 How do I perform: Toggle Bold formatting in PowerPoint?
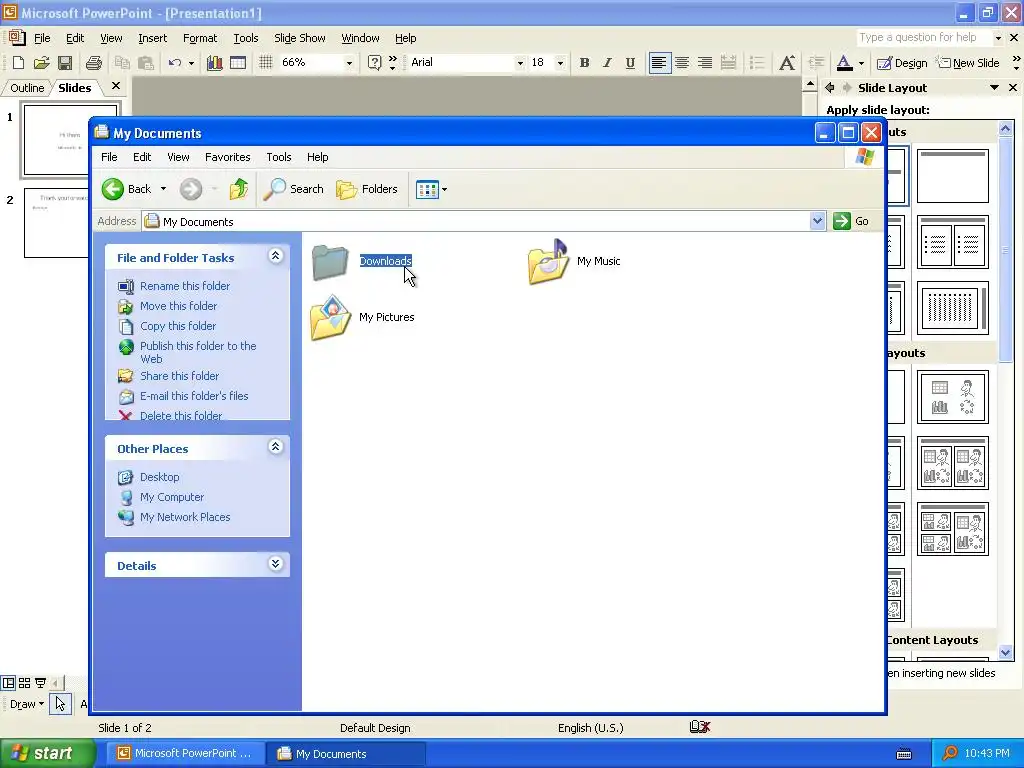tap(584, 63)
